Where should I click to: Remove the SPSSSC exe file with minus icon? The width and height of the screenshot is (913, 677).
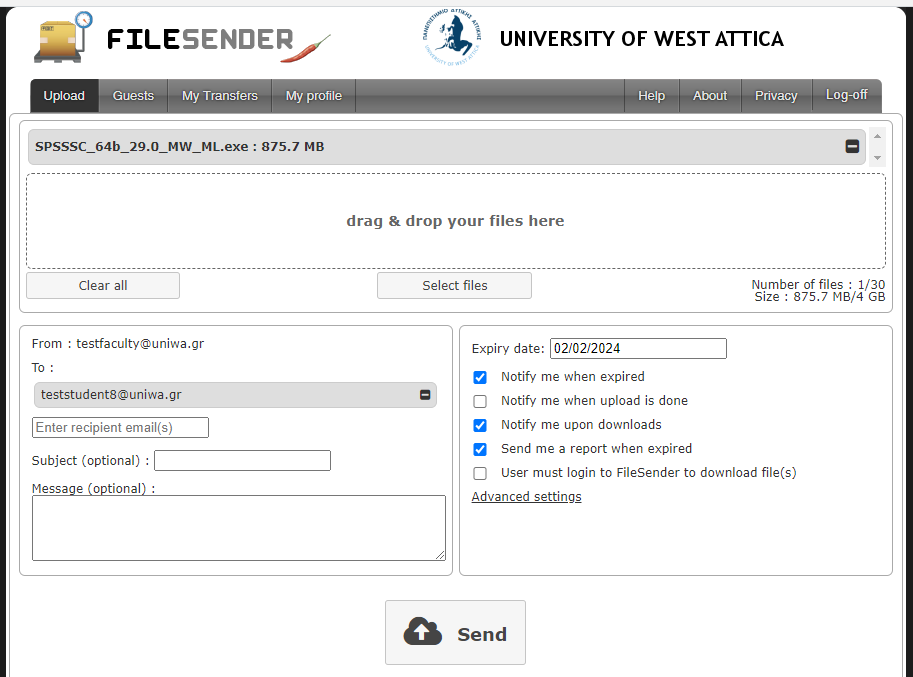point(852,147)
